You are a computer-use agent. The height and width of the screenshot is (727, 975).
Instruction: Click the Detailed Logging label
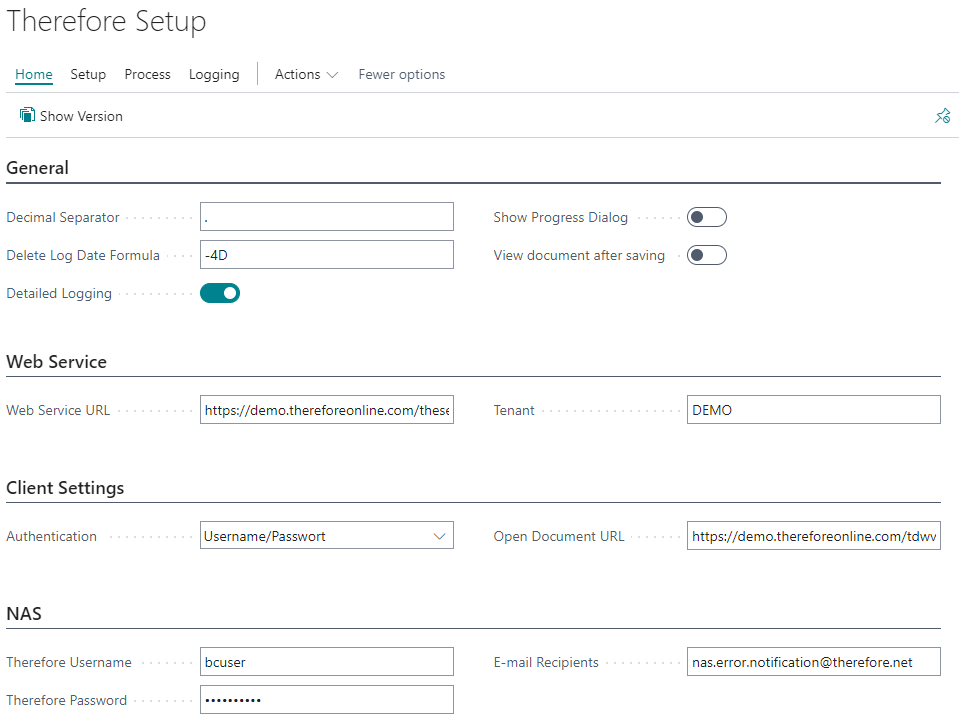[x=59, y=294]
